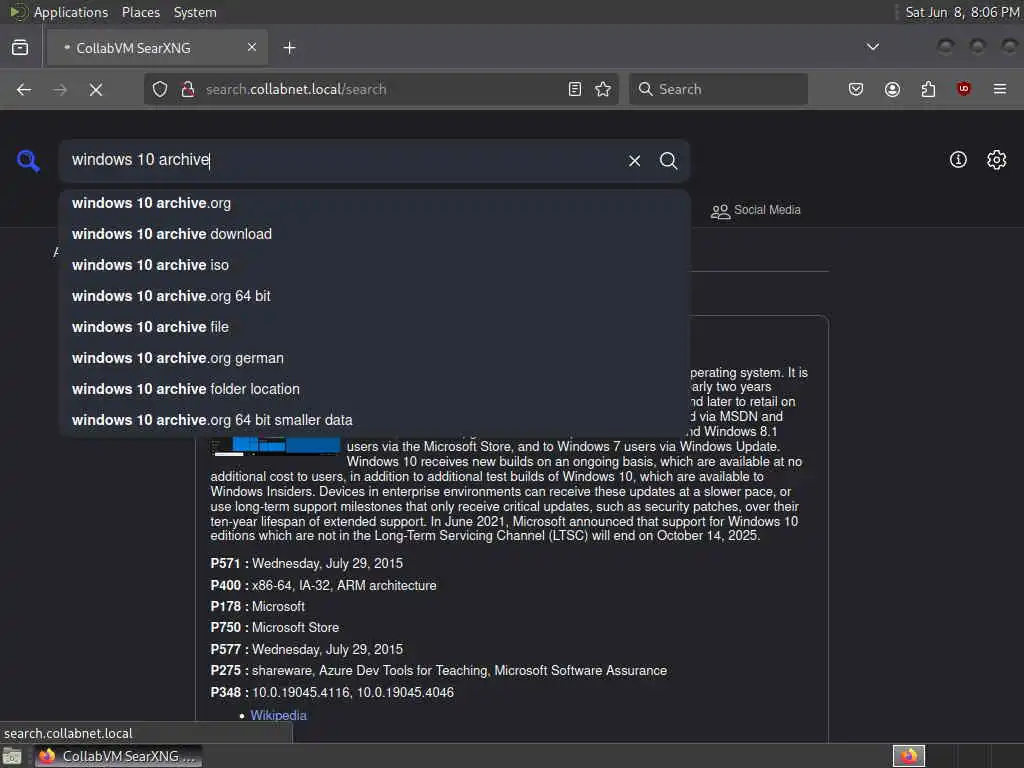The height and width of the screenshot is (768, 1024).
Task: Open the Firefox View icon
Action: pos(20,47)
